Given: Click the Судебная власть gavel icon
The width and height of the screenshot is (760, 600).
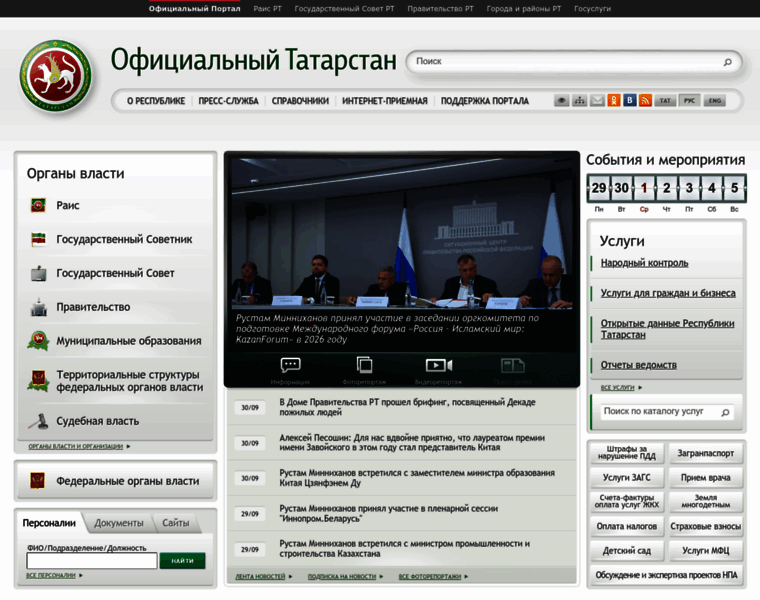Looking at the screenshot, I should click(38, 421).
